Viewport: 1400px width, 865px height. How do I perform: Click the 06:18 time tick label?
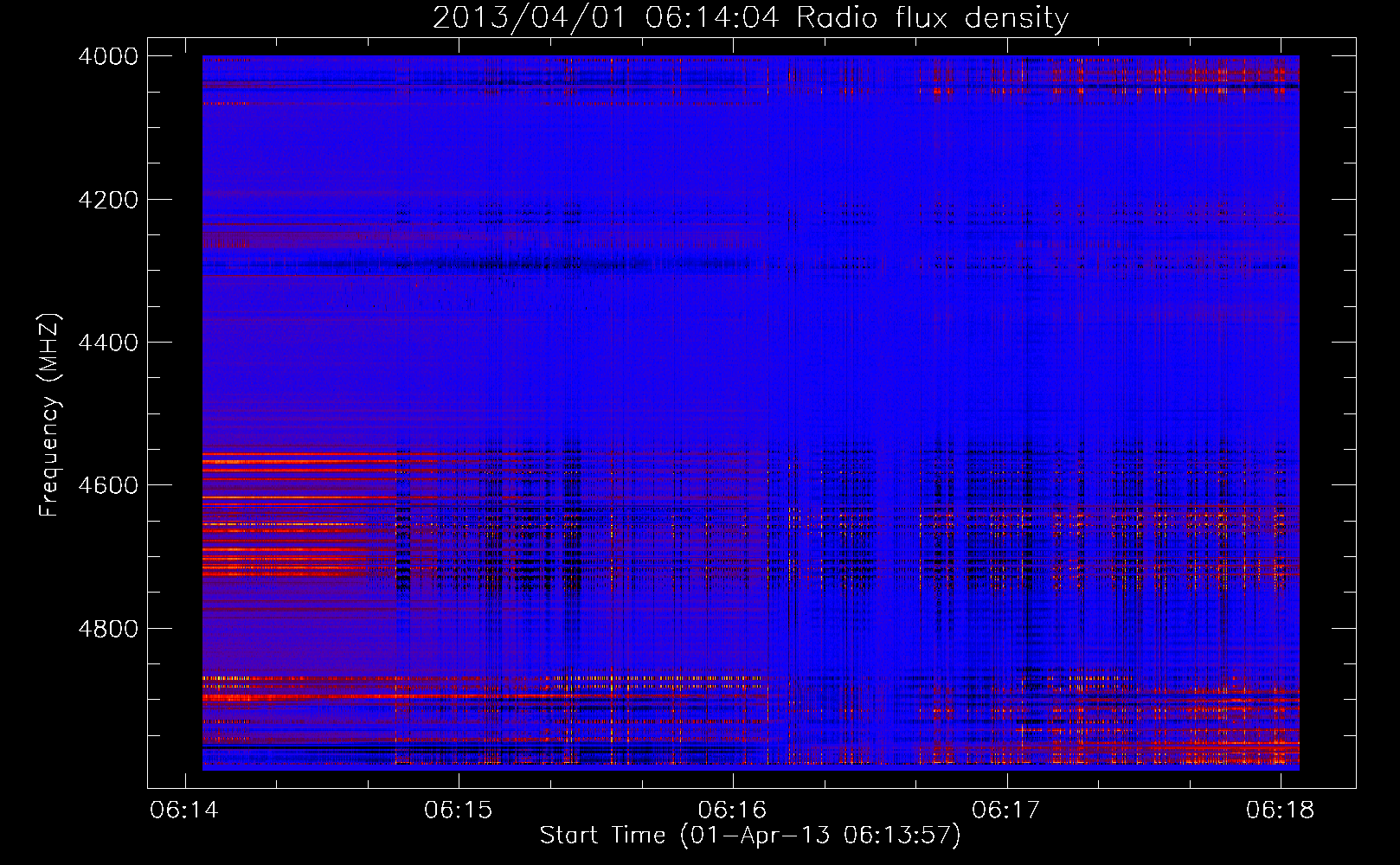pos(1280,811)
